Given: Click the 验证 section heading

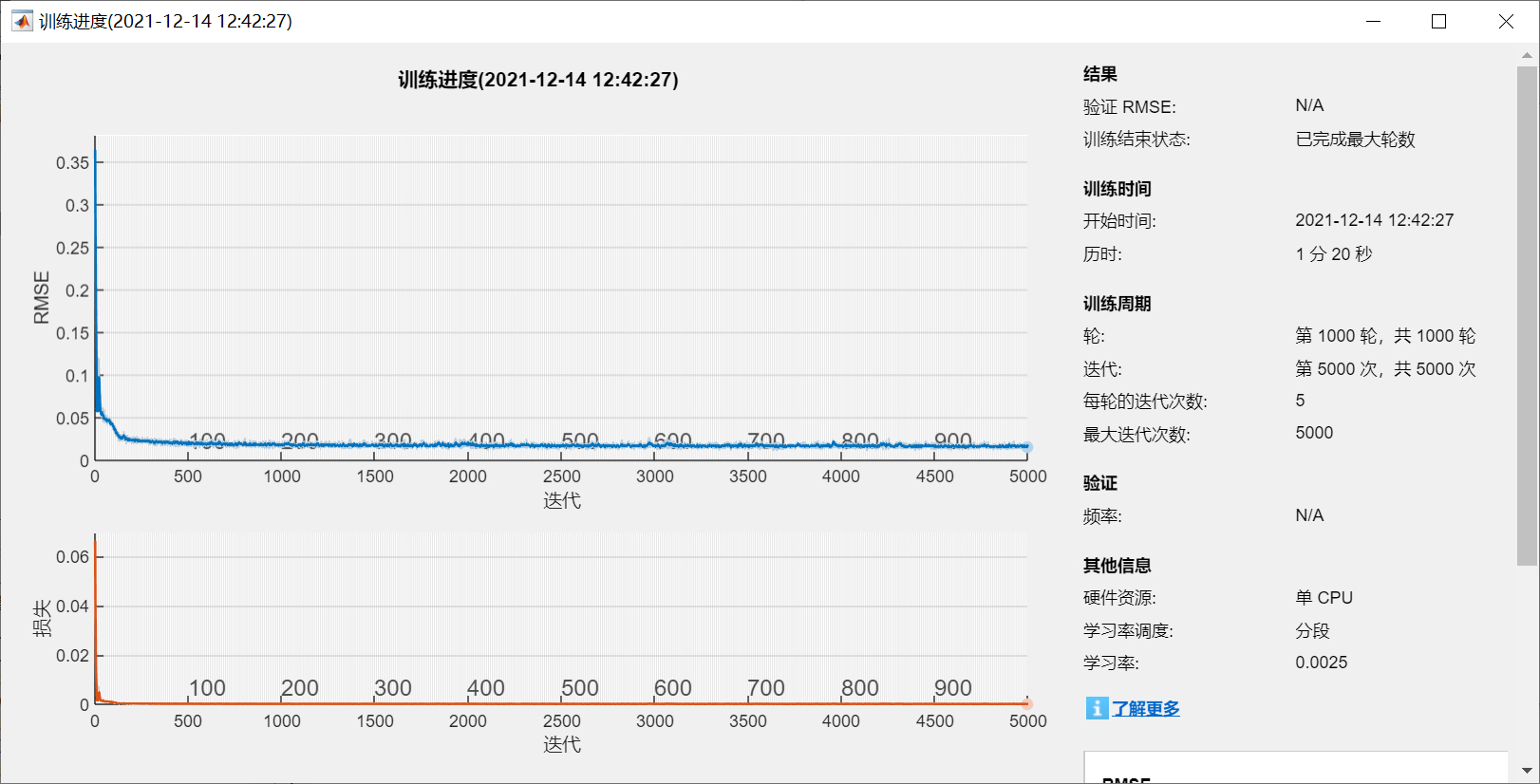Looking at the screenshot, I should click(x=1100, y=483).
